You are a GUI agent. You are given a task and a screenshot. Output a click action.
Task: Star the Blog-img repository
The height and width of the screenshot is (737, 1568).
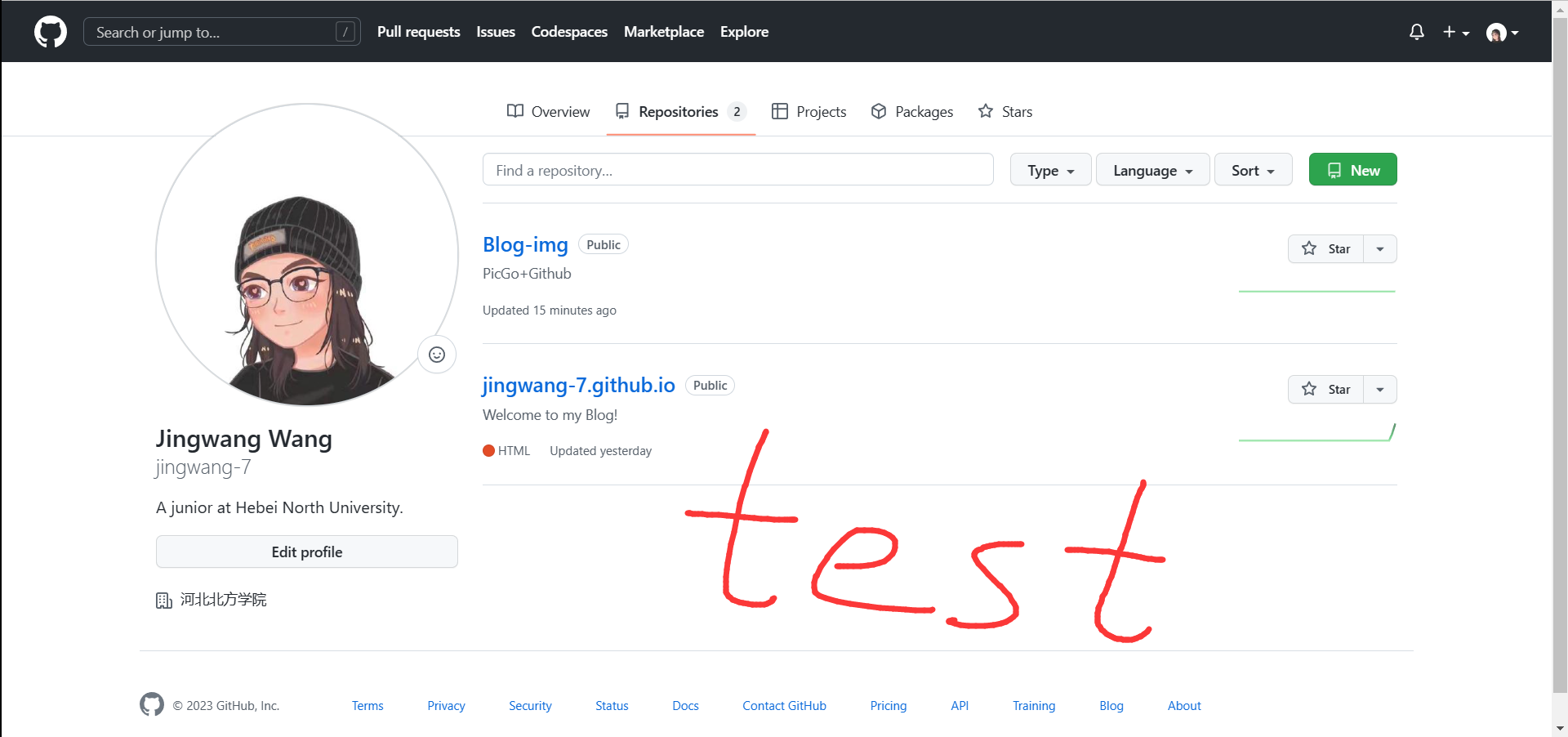click(x=1326, y=249)
